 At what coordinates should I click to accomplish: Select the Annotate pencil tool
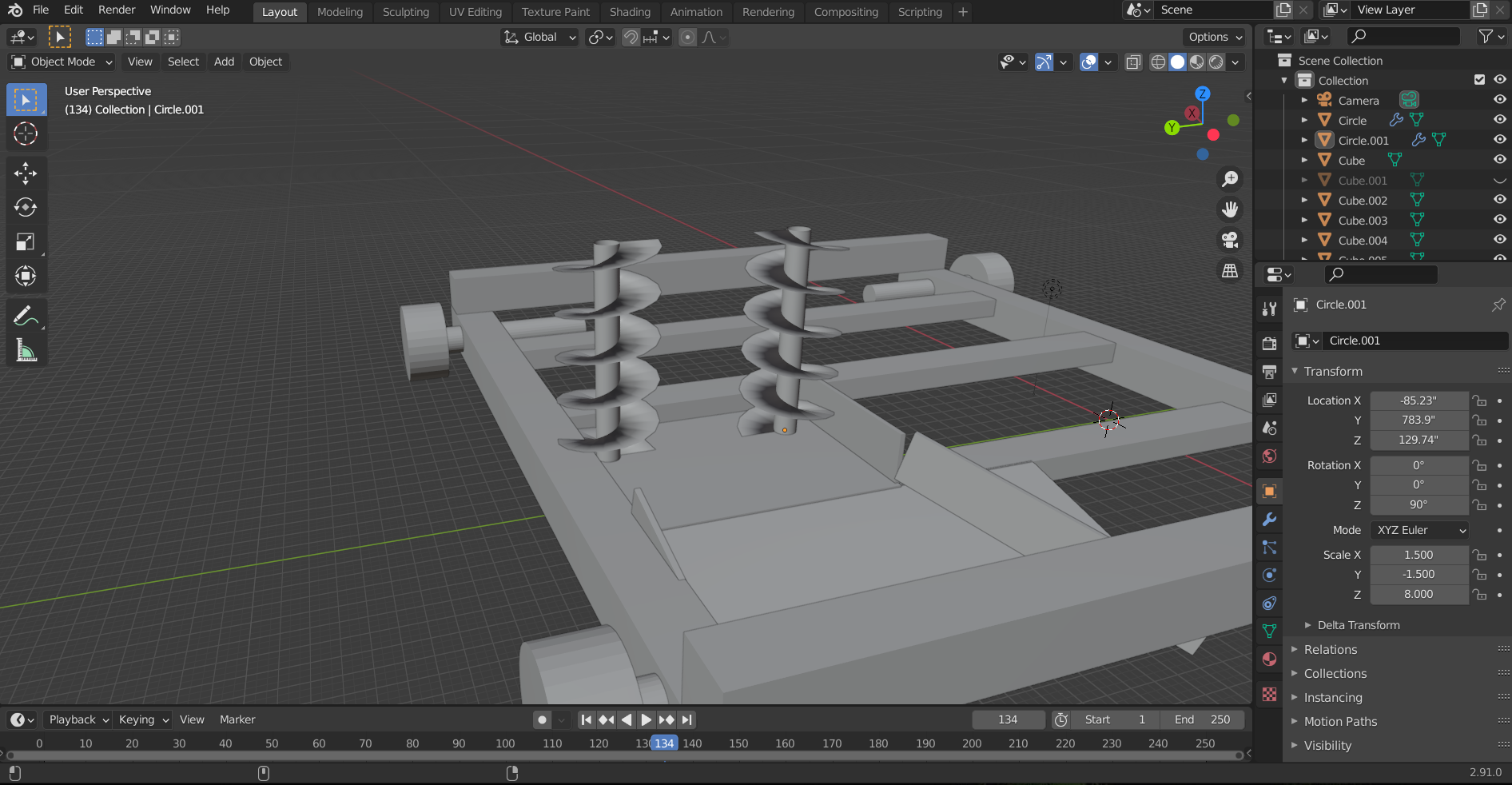click(26, 317)
